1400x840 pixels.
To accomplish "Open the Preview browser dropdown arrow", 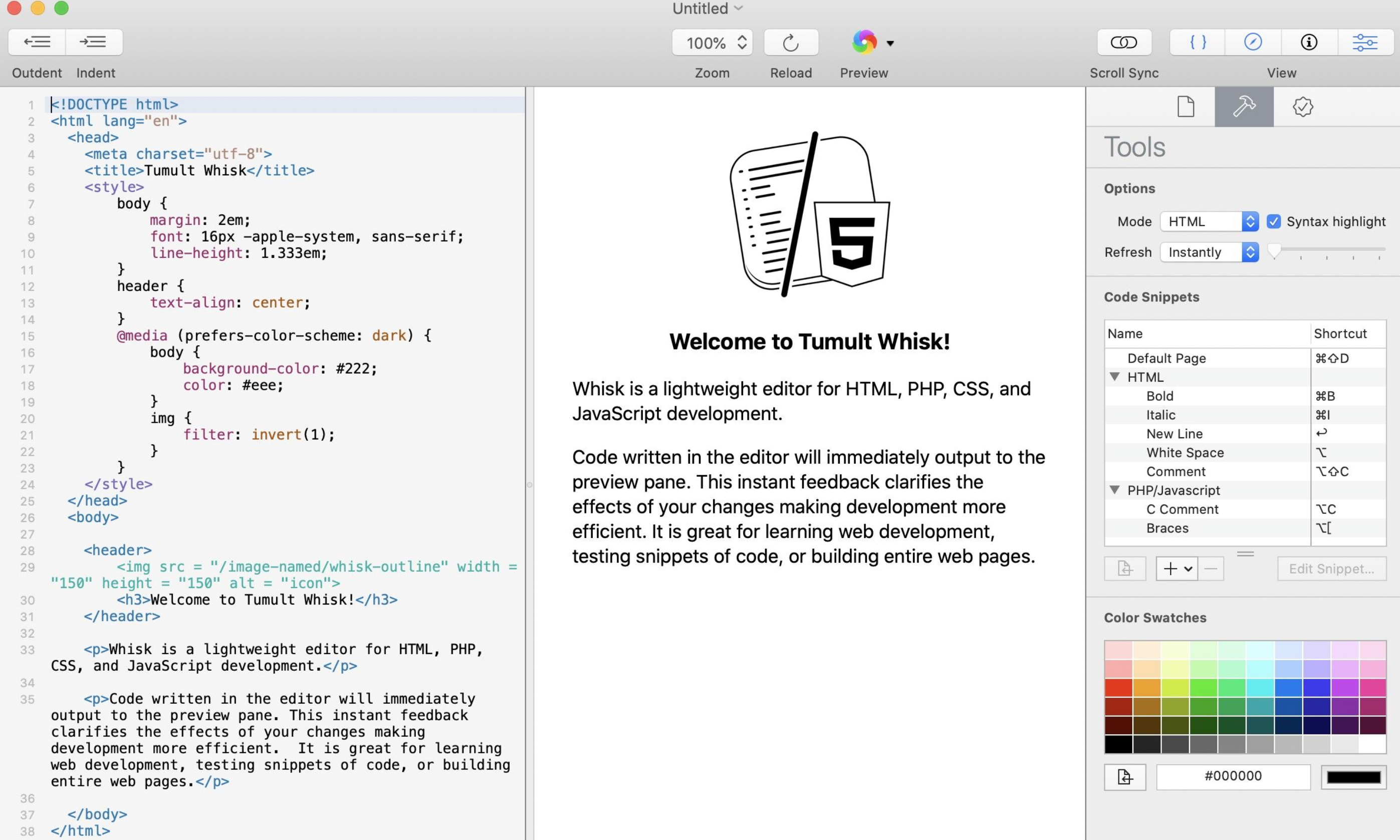I will point(890,43).
